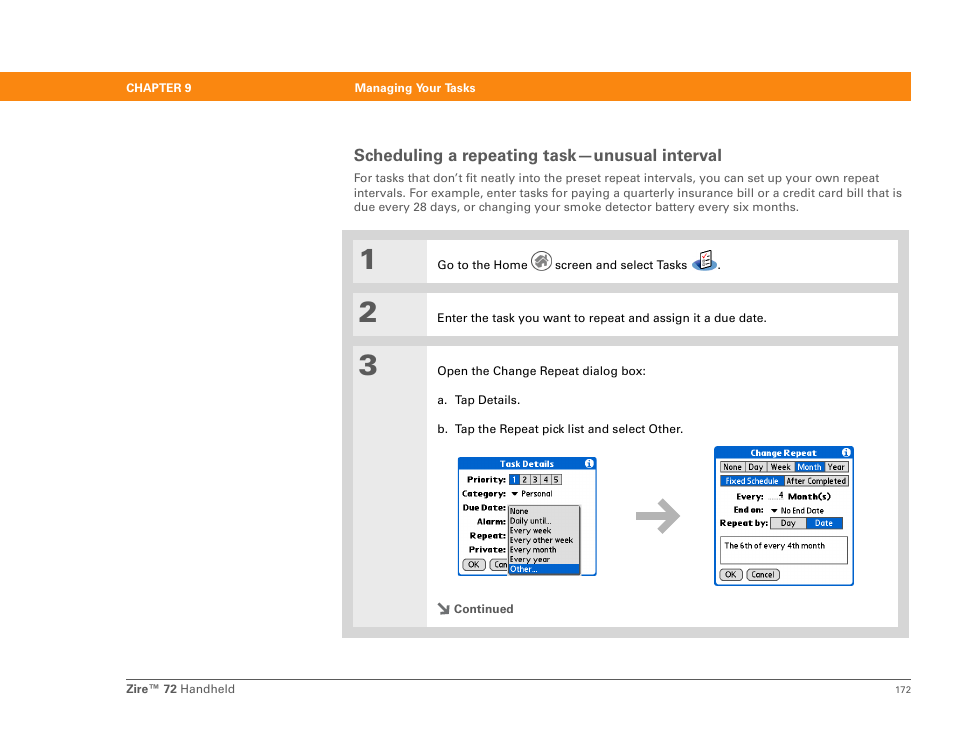
Task: Click the 'Managing Your Tasks' header title
Action: point(415,88)
